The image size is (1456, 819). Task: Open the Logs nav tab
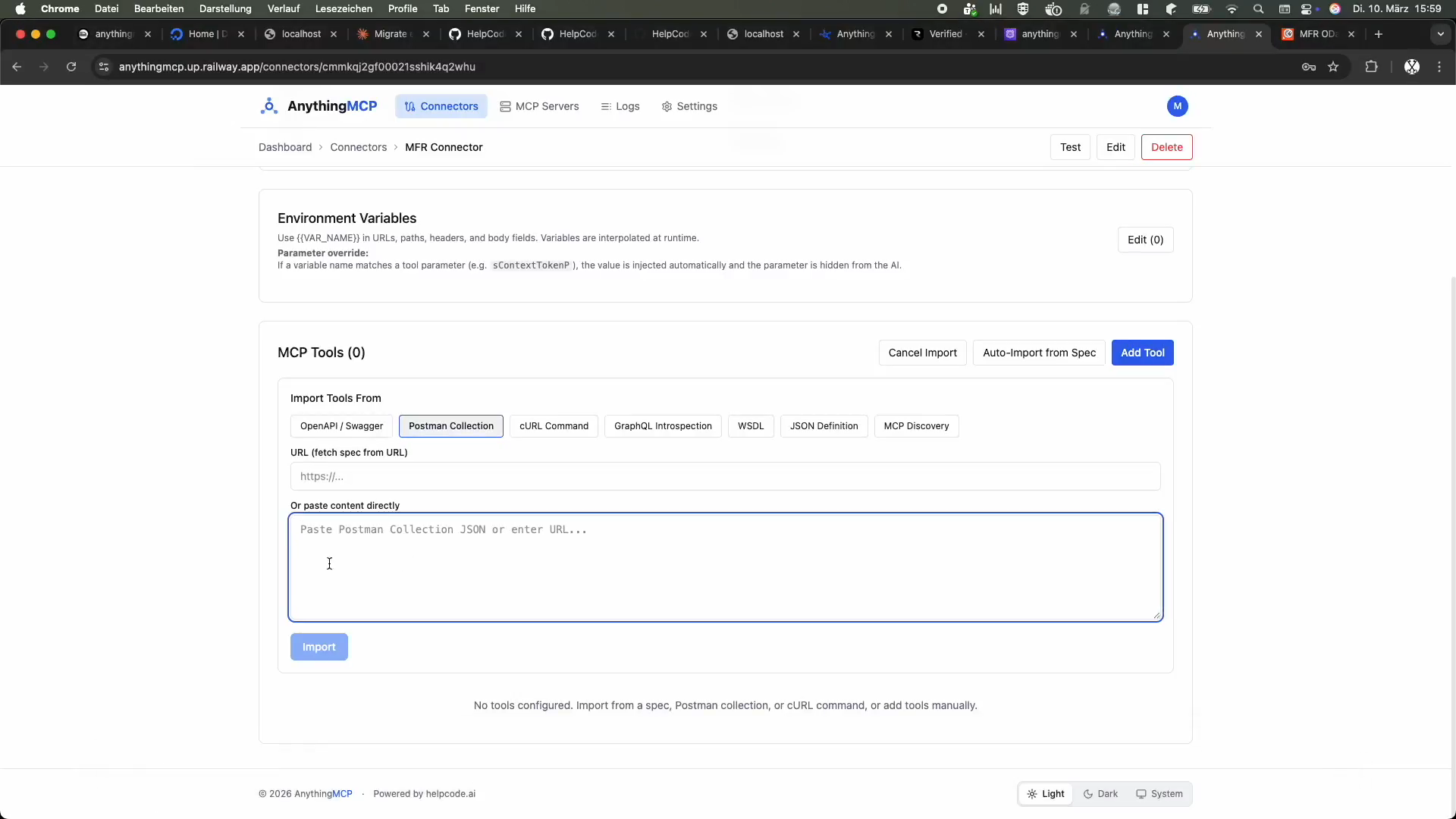(x=620, y=106)
